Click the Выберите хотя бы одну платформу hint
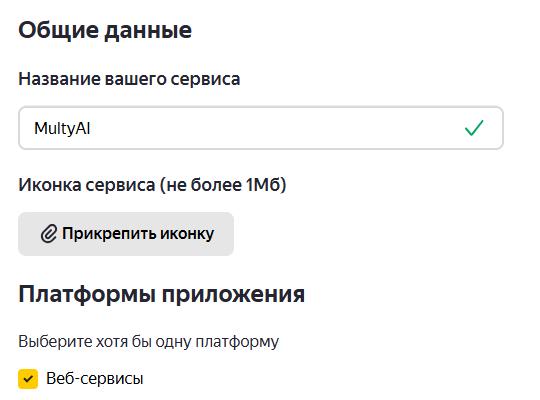Screen dimensions: 540x400 [x=148, y=342]
